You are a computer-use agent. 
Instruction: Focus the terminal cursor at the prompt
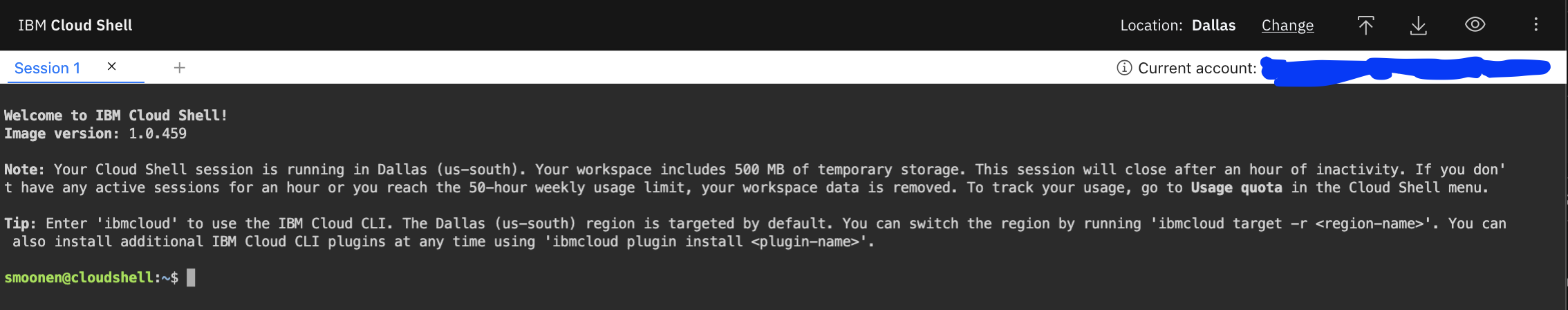click(191, 277)
